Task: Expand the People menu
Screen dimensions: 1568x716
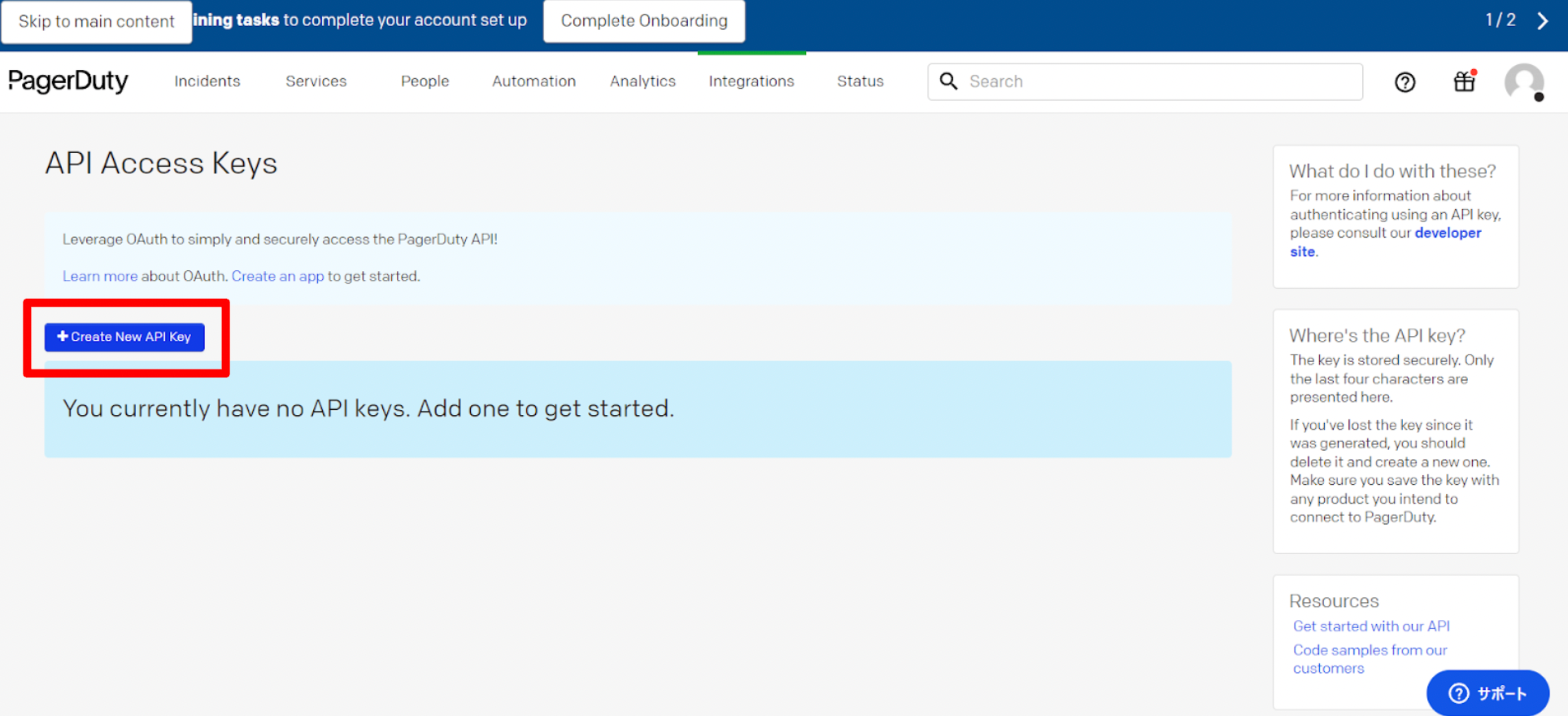Action: 425,81
